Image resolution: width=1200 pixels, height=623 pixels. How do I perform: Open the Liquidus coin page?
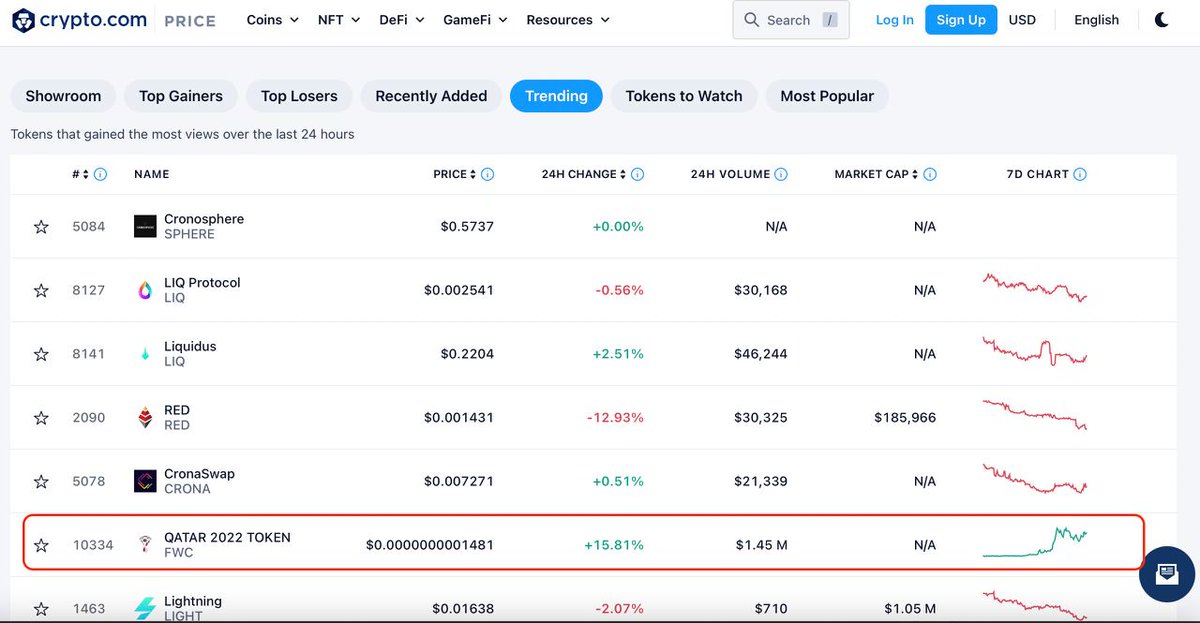pos(190,347)
